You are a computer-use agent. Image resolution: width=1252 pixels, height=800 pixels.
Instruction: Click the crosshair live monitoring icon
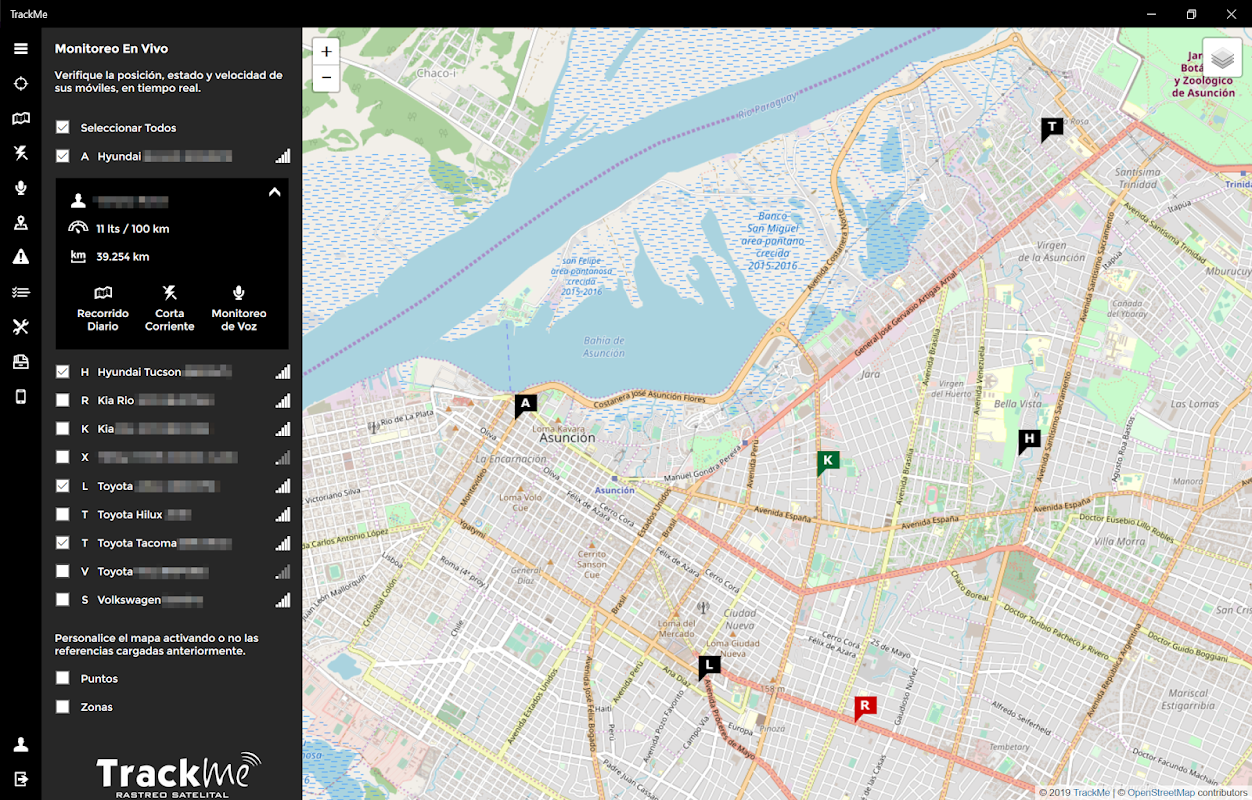tap(20, 84)
